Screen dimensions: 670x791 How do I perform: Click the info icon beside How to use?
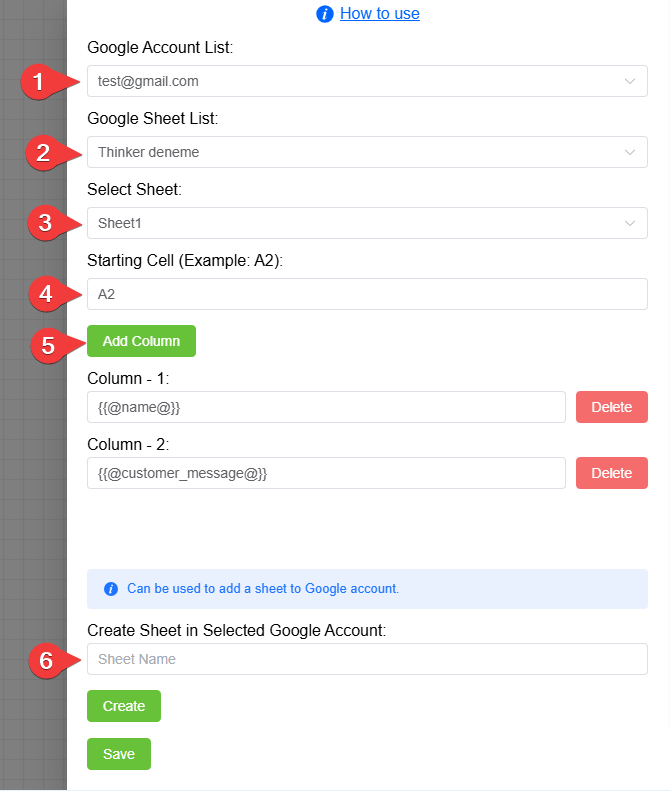(x=324, y=14)
